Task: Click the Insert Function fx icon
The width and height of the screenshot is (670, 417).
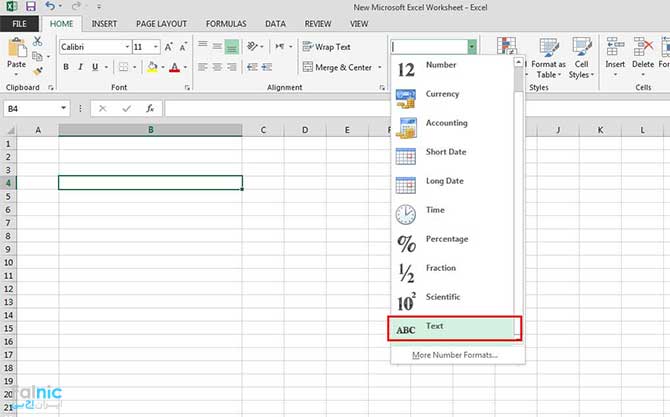Action: (150, 108)
